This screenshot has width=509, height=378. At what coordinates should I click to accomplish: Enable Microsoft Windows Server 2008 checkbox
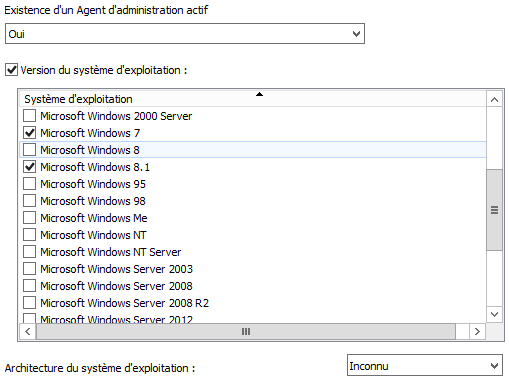point(29,286)
